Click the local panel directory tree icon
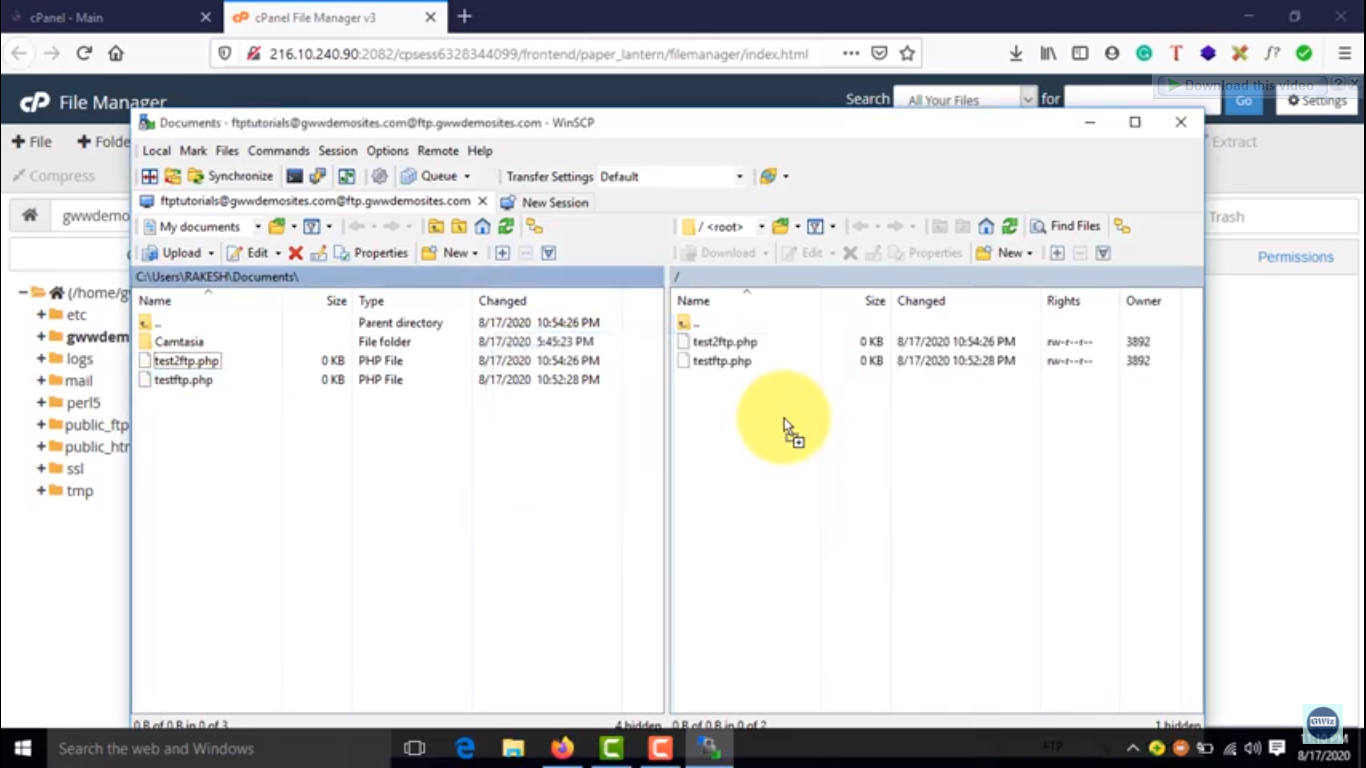The image size is (1366, 768). tap(535, 227)
